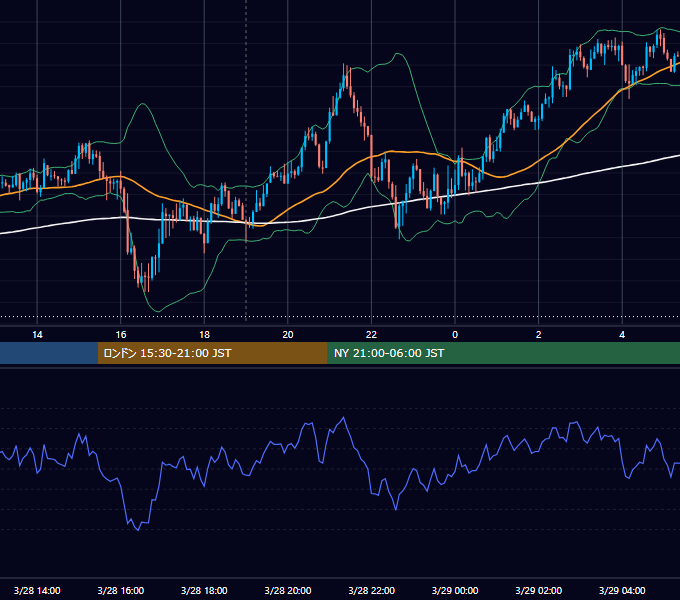Click the 0 hour label on chart axis

point(455,335)
